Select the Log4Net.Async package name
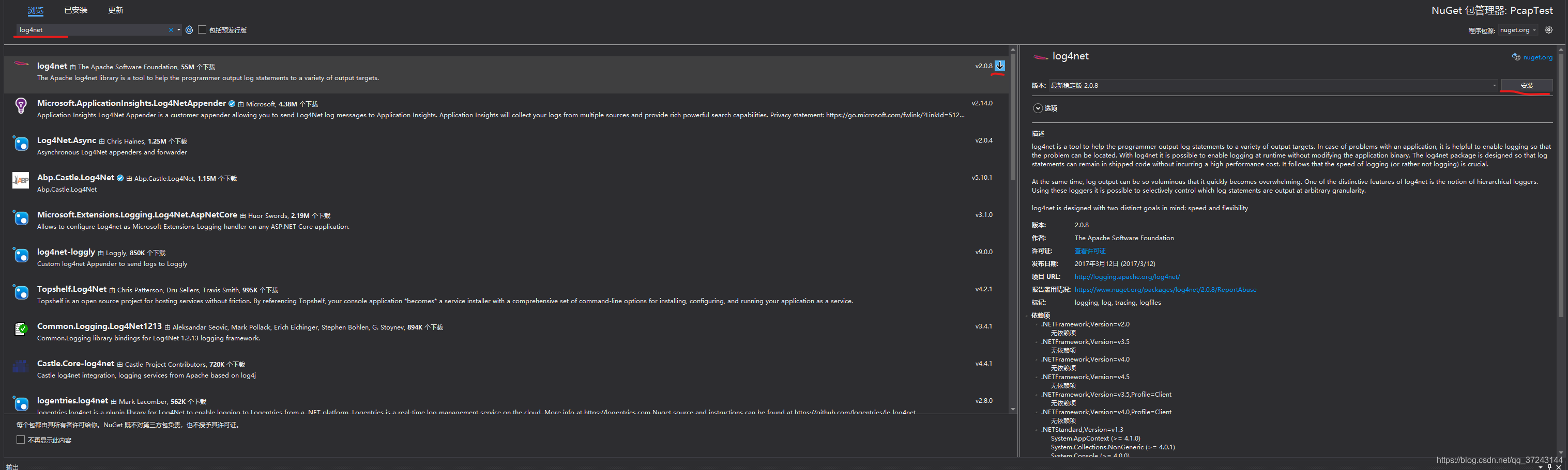 pyautogui.click(x=66, y=140)
